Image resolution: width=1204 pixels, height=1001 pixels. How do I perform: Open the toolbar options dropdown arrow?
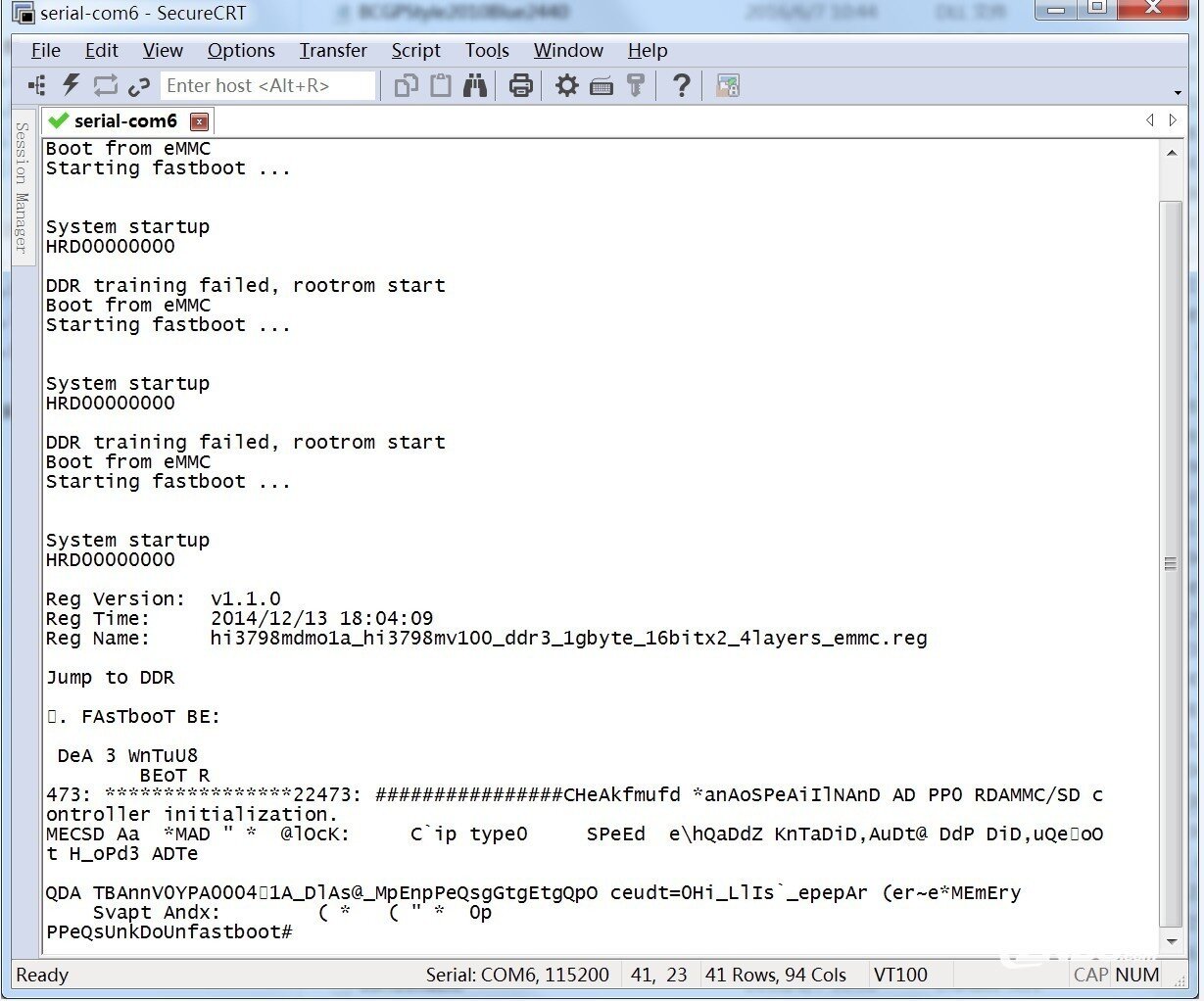coord(1177,93)
